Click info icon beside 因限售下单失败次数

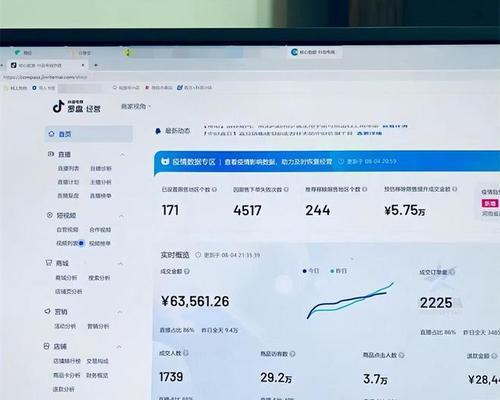286,189
